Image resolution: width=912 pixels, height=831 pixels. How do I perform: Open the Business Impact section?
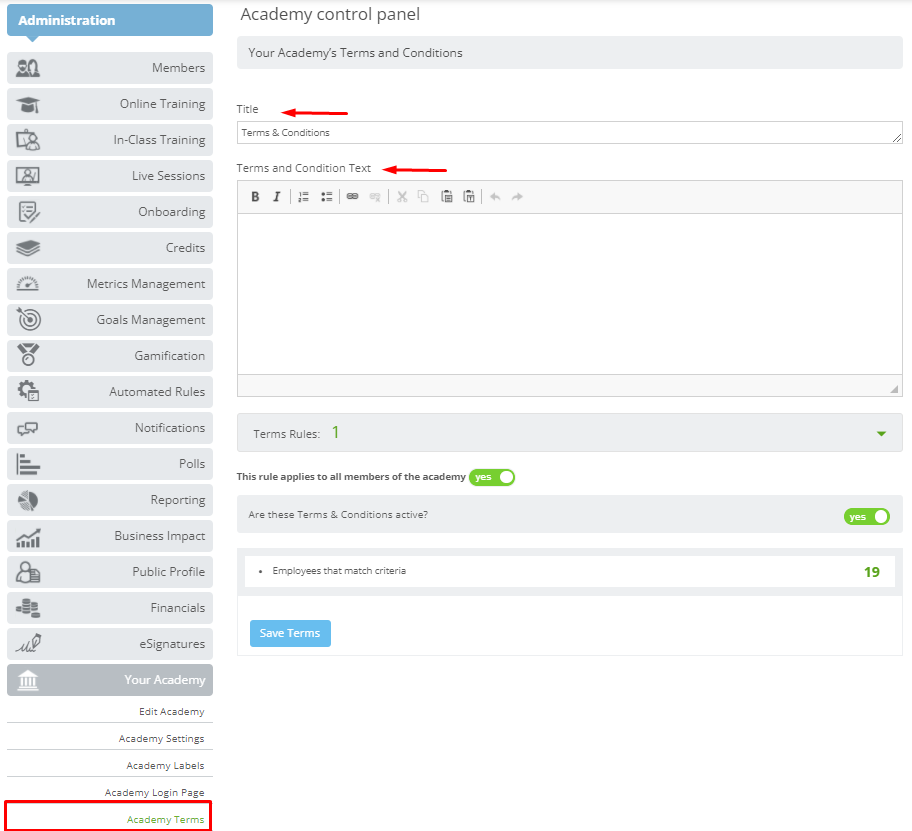110,536
